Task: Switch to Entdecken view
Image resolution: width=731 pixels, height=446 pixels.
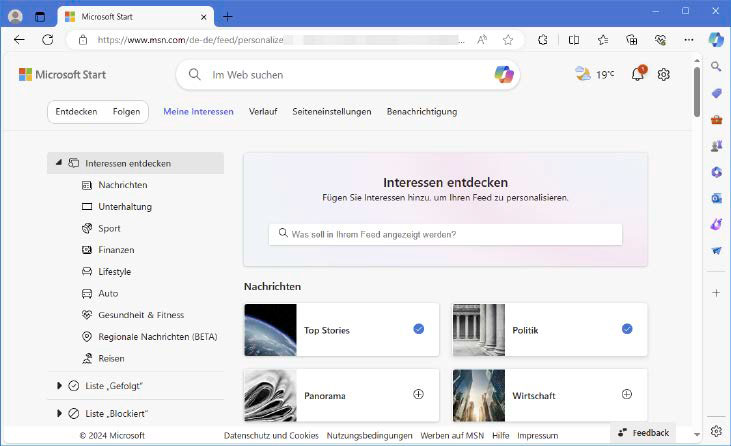Action: coord(76,112)
